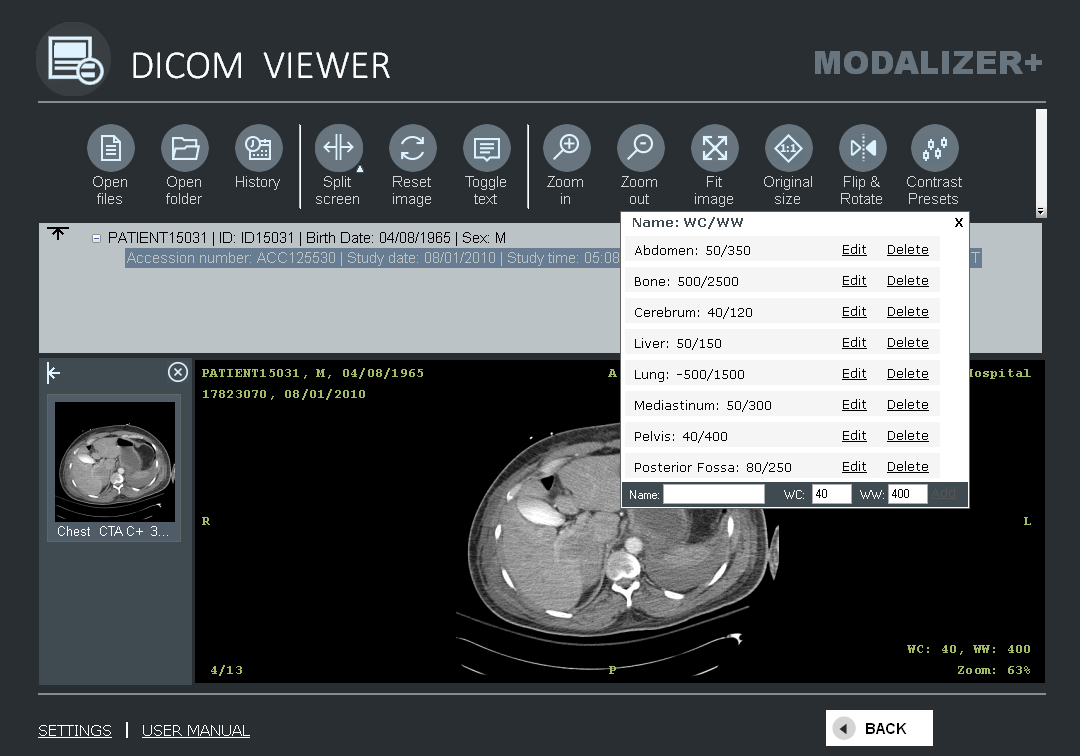Select the Lung -500/1500 preset

click(x=689, y=374)
